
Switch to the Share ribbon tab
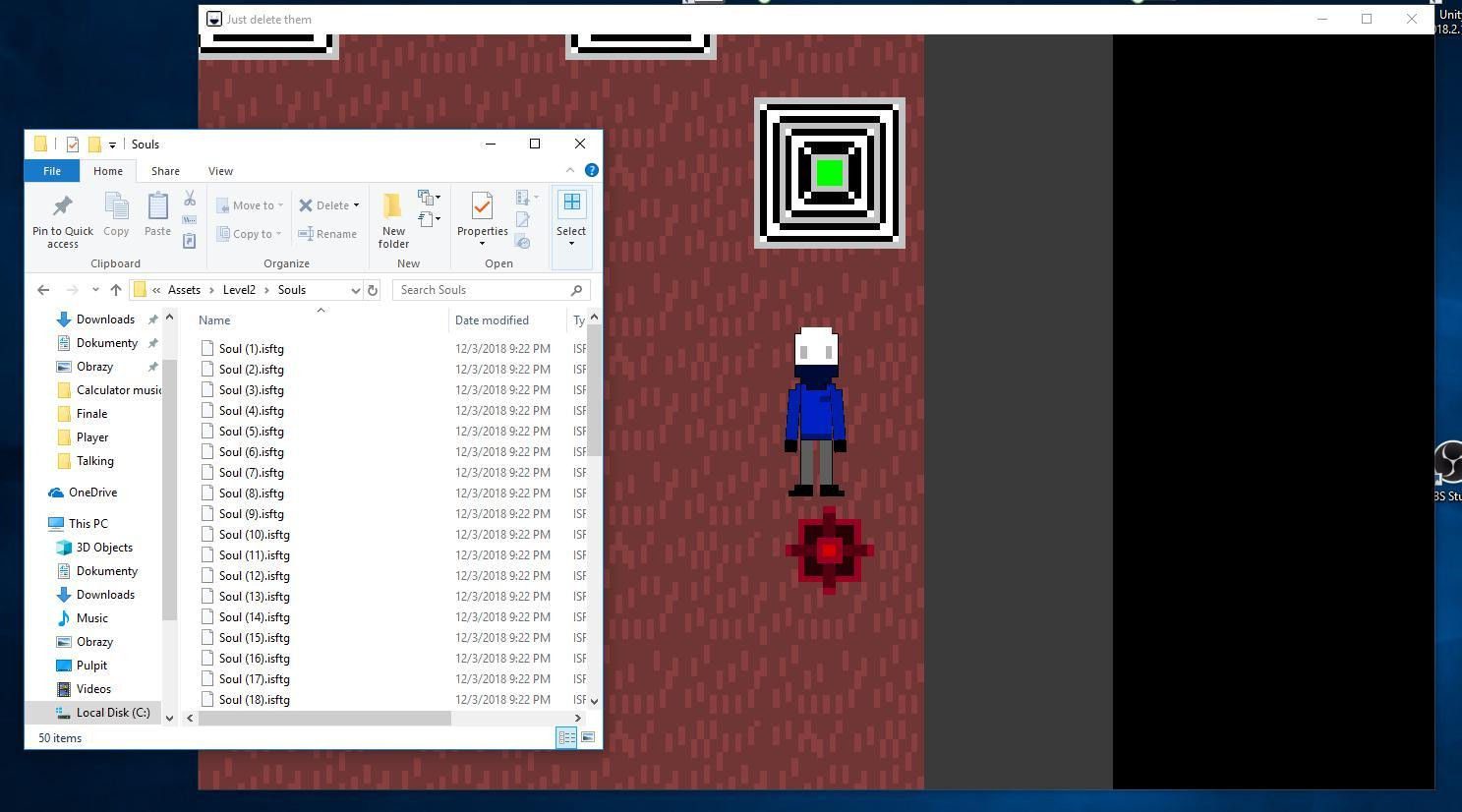pyautogui.click(x=165, y=171)
